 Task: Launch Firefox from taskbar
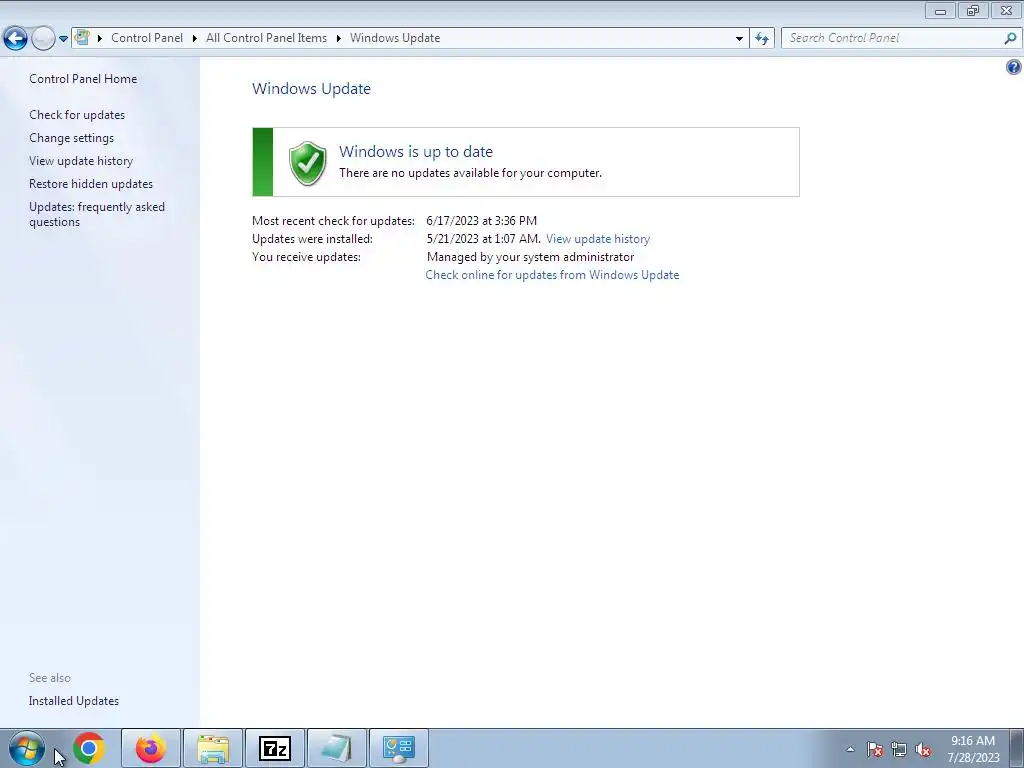[x=150, y=748]
